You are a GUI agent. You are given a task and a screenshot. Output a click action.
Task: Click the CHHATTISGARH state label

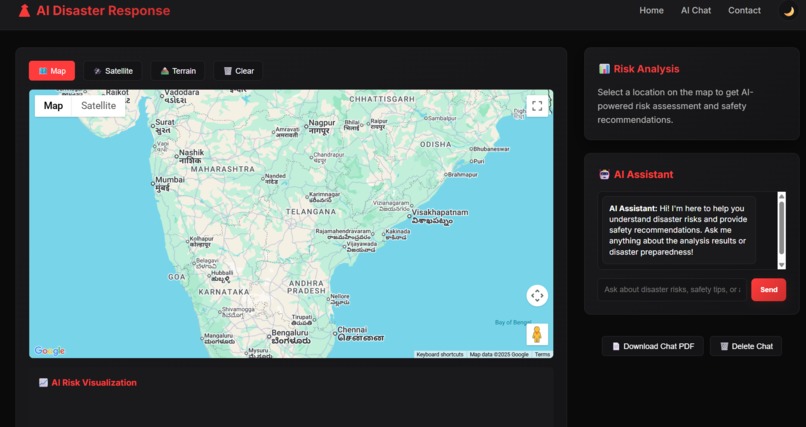[x=382, y=99]
